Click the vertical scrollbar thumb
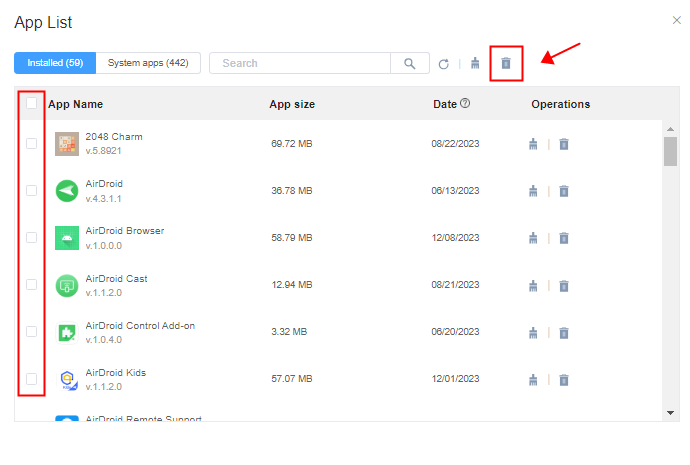The image size is (690, 465). tap(670, 151)
